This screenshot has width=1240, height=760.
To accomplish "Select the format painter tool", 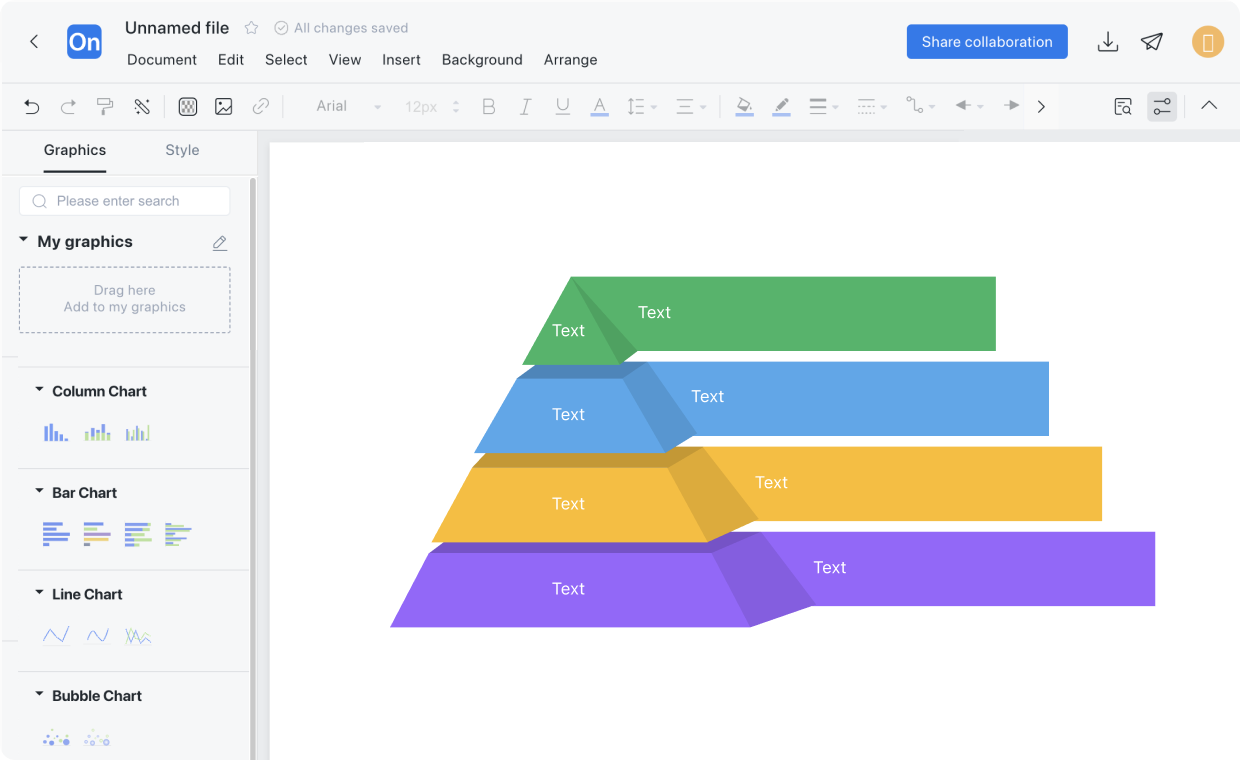I will click(x=105, y=106).
